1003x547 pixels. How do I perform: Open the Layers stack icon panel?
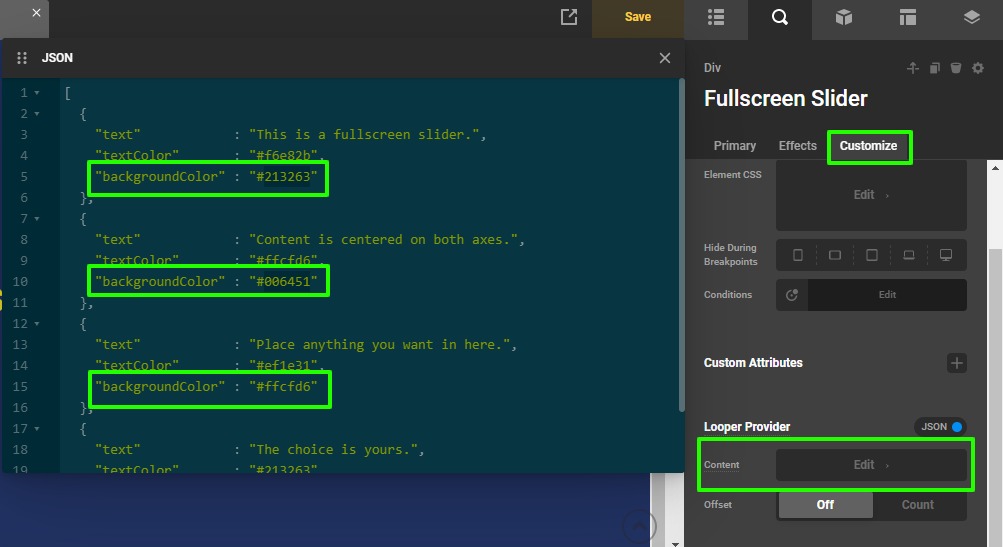[x=971, y=17]
